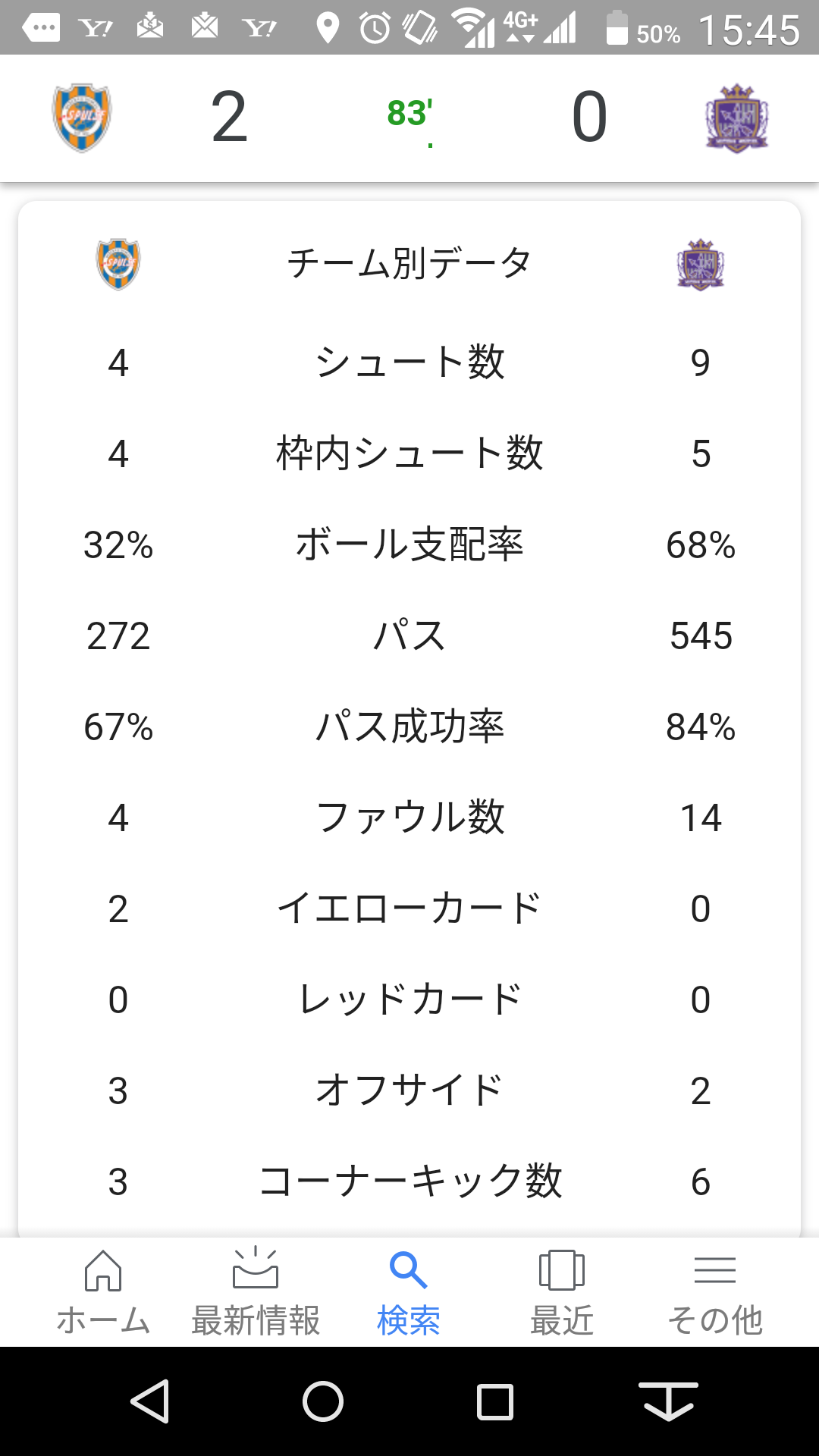Tap the Sanfrecce Hiroshima crest in score header

pos(736,118)
